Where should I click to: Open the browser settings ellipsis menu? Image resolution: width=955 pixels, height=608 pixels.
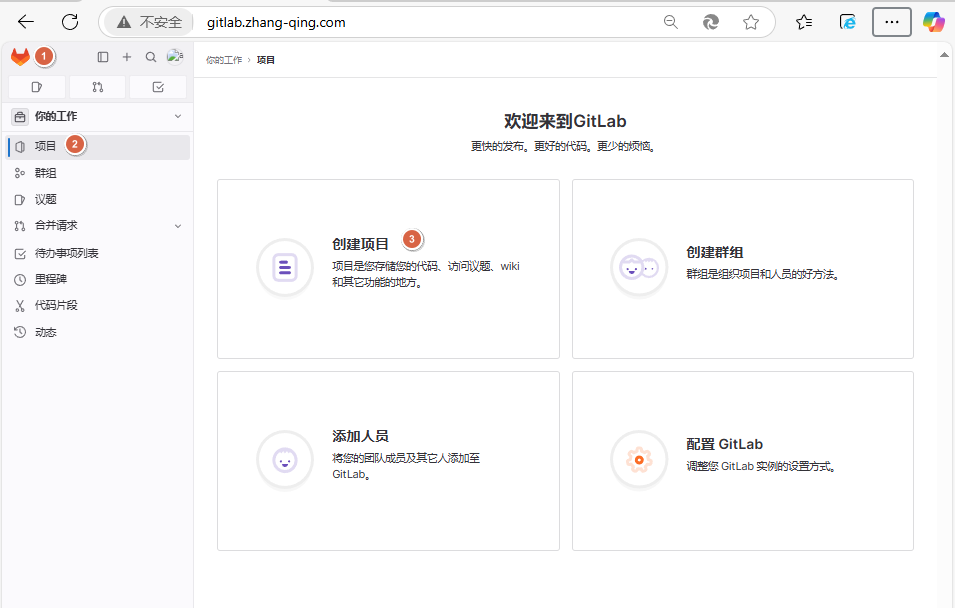pos(892,22)
